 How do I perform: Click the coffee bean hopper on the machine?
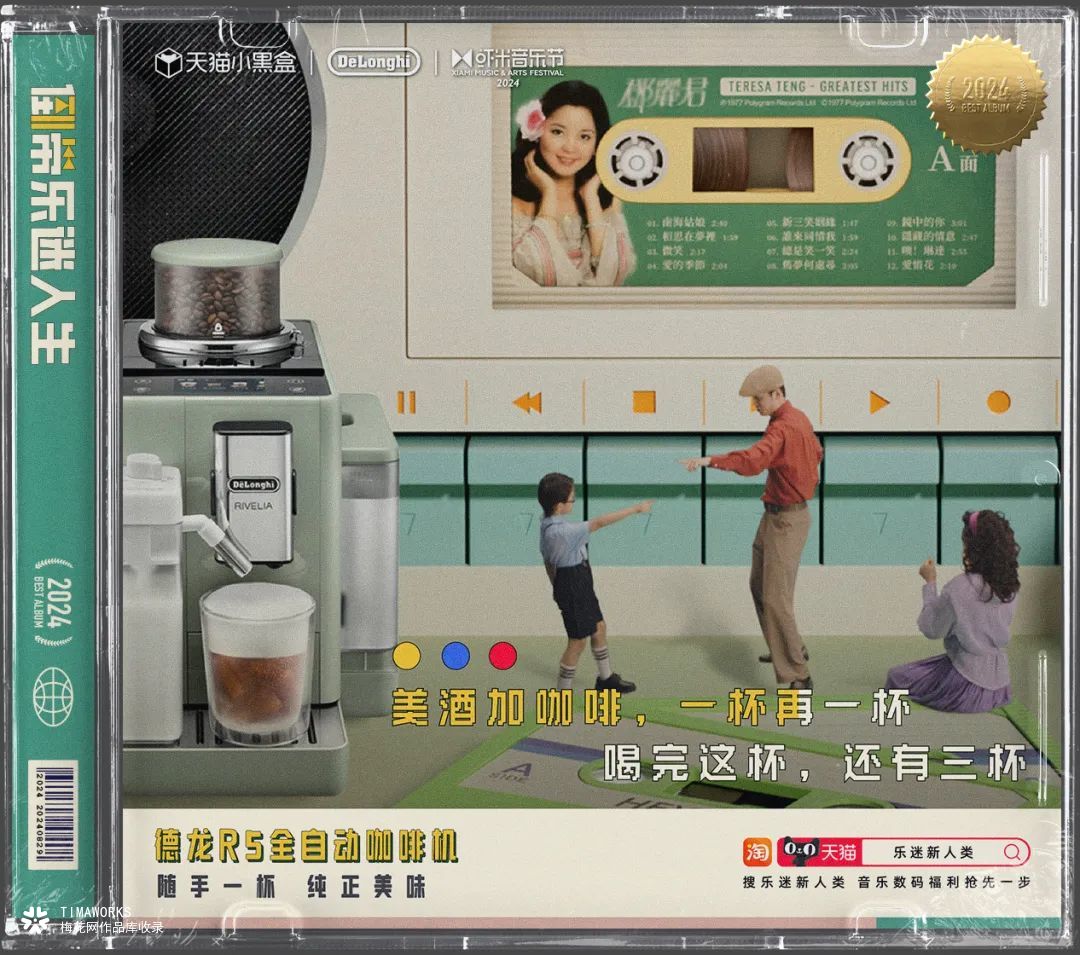(217, 291)
